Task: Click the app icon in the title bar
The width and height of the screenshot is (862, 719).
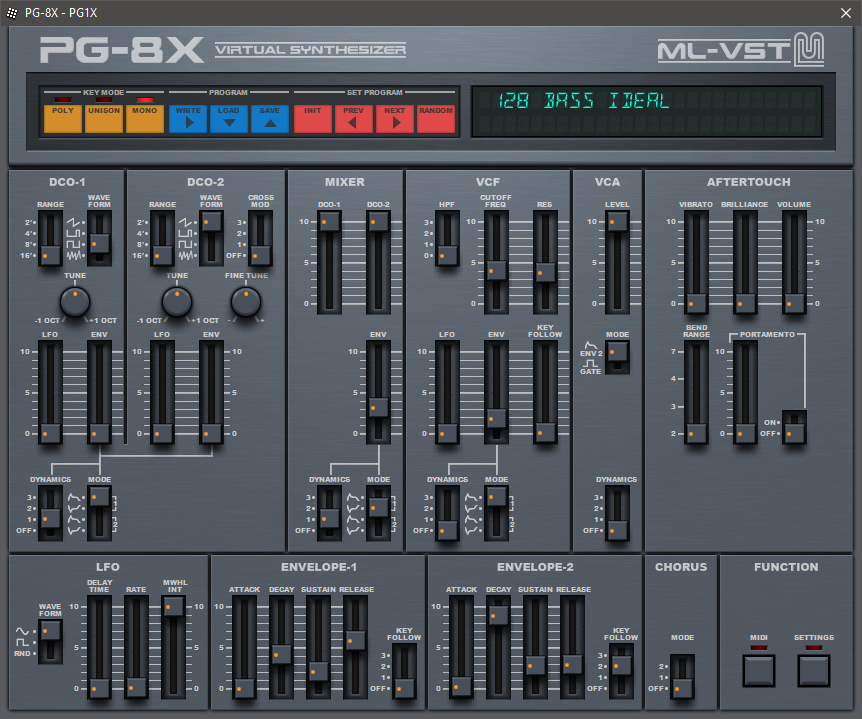Action: (x=12, y=13)
